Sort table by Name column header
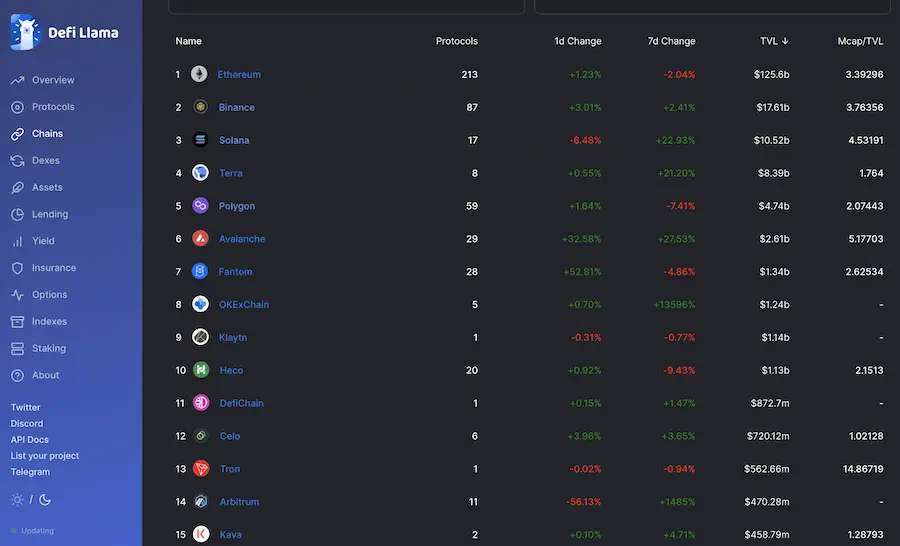 coord(188,41)
